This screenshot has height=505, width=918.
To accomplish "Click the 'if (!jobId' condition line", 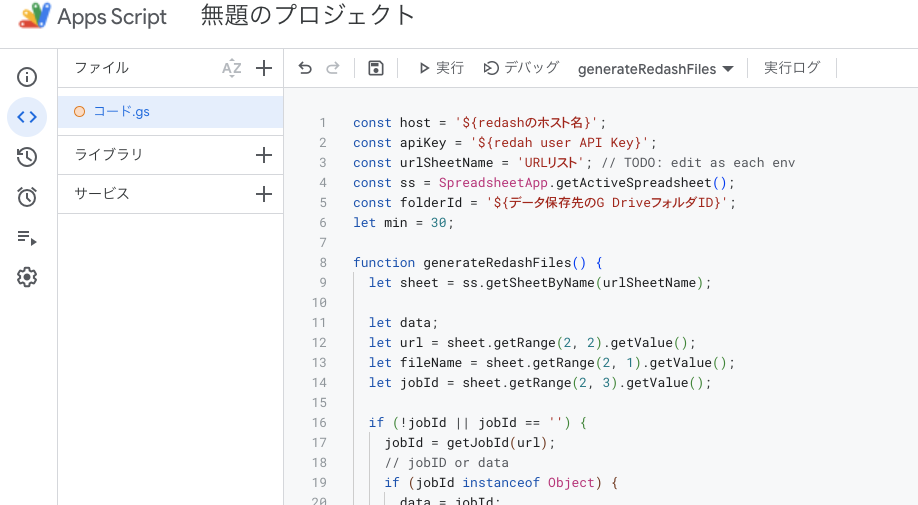I will 478,422.
